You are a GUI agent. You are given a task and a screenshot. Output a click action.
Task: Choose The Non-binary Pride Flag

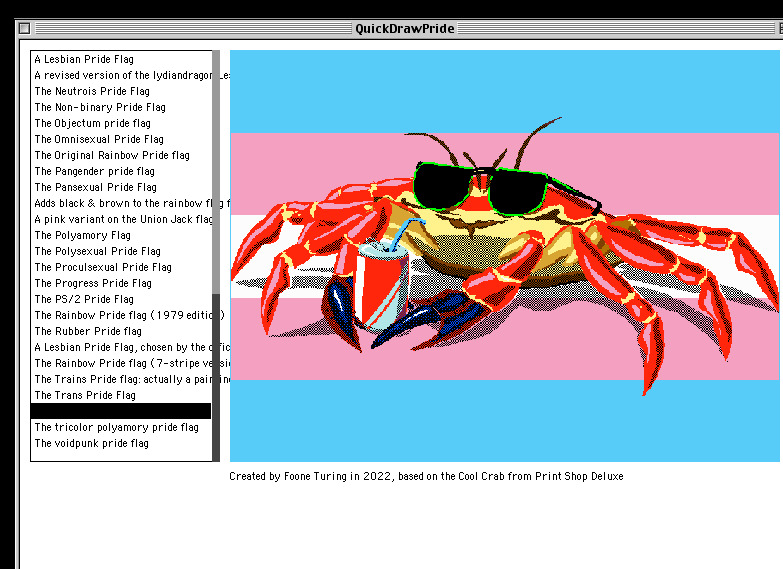click(121, 107)
